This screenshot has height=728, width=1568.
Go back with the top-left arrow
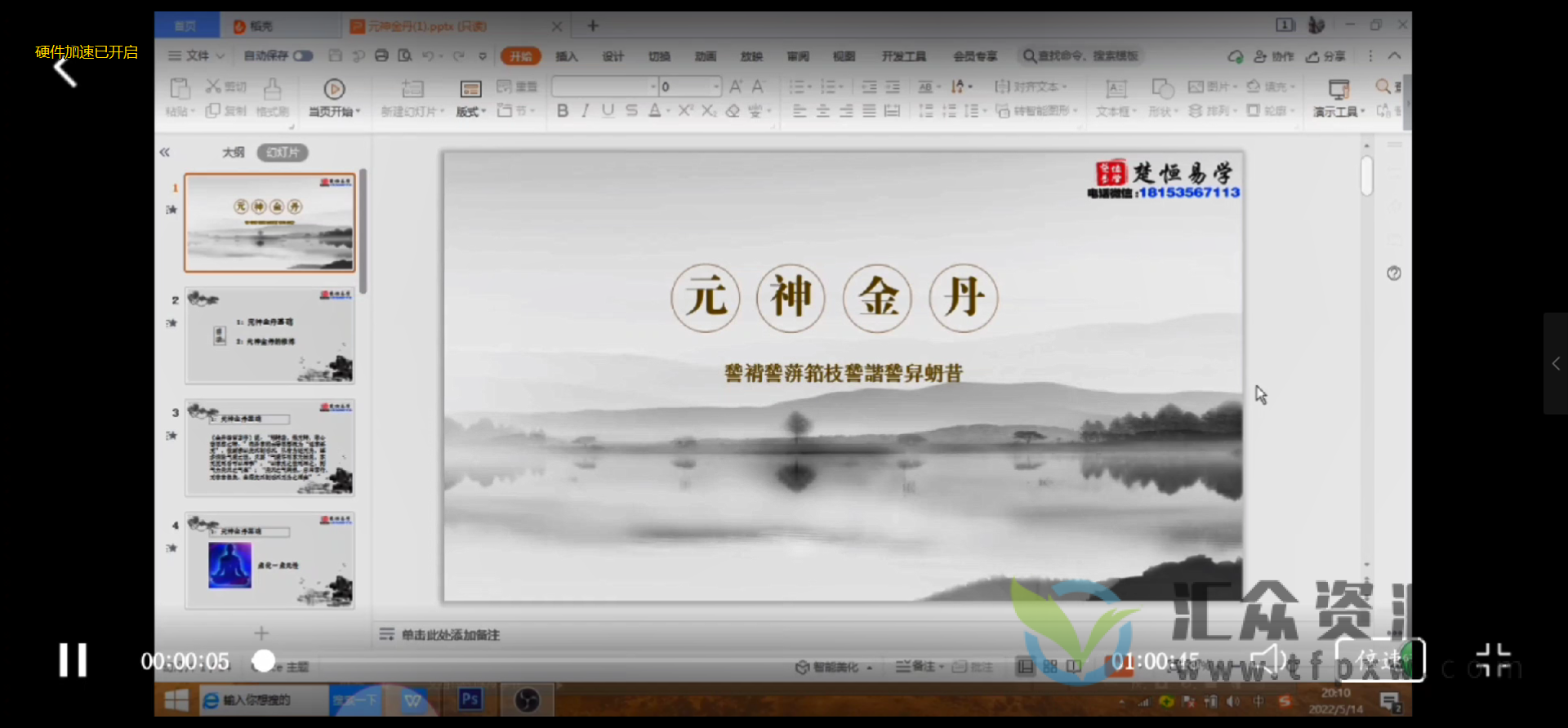[65, 72]
